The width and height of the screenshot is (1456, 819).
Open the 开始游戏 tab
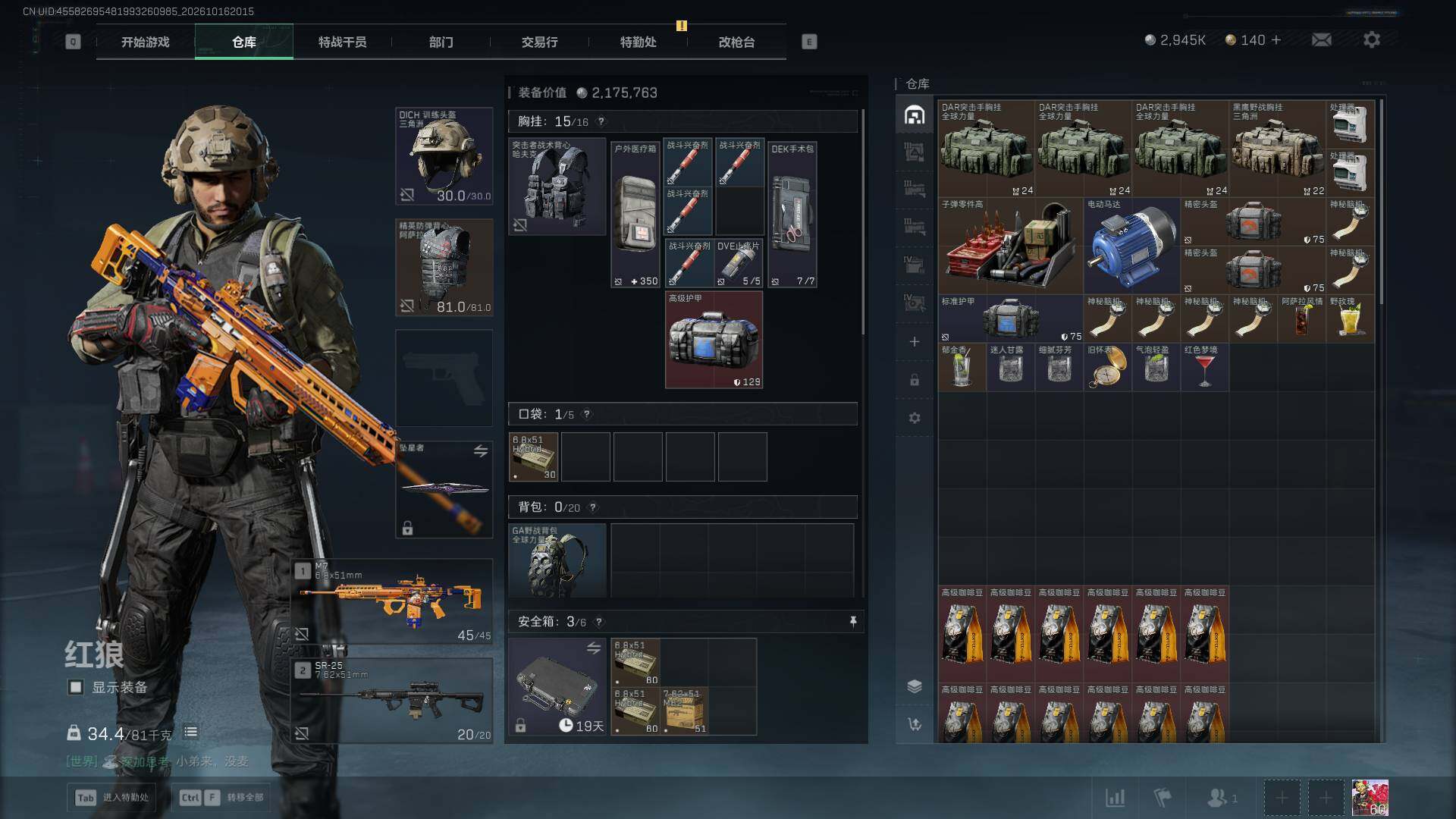(x=146, y=42)
